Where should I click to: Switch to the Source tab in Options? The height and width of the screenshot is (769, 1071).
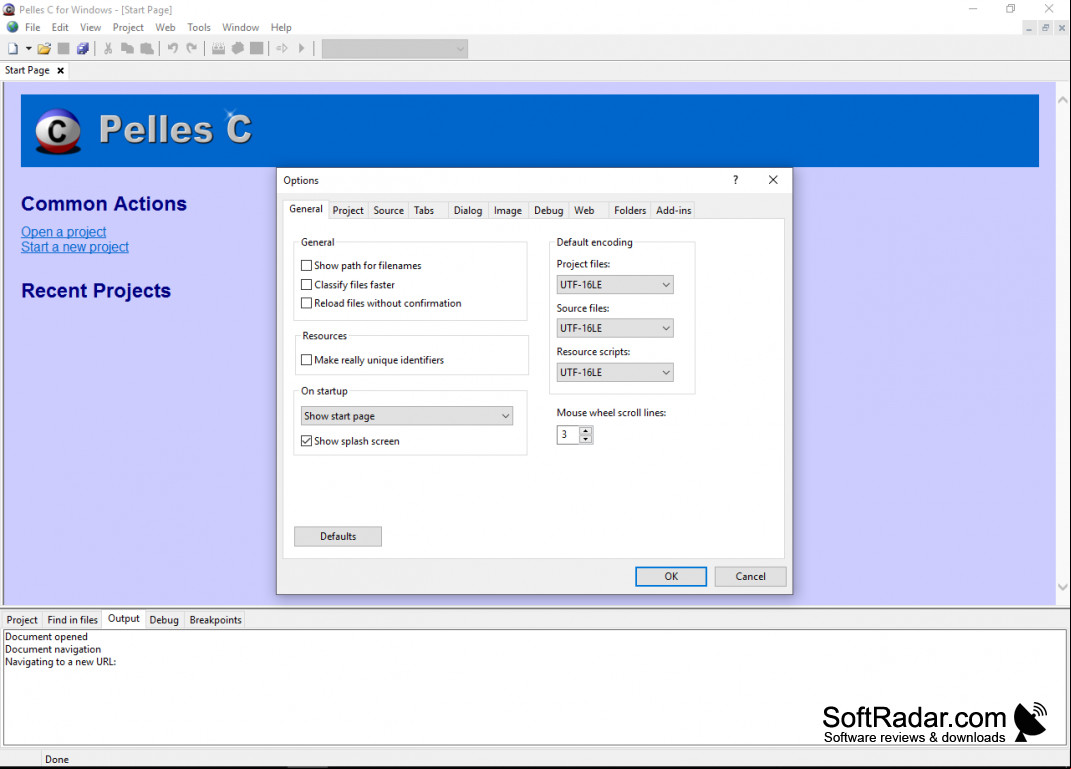pos(389,210)
